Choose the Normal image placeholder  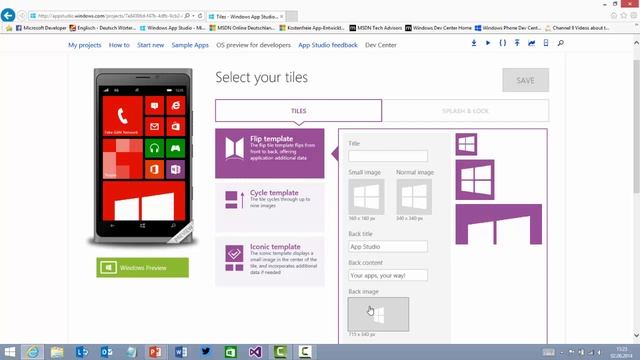pyautogui.click(x=414, y=197)
